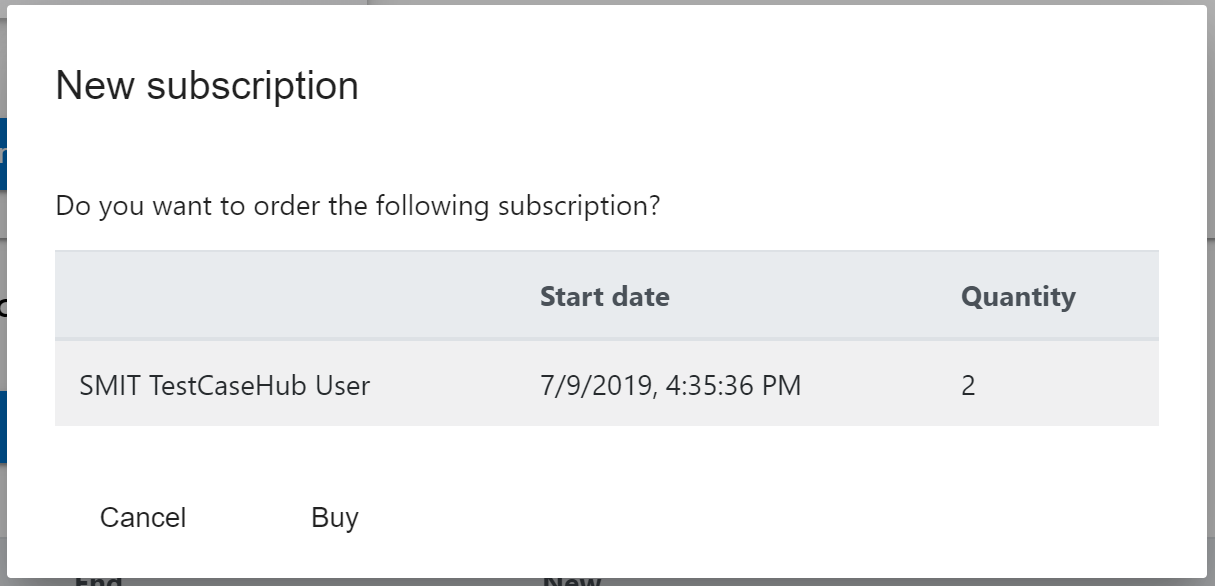Click the empty first column header cell
The height and width of the screenshot is (586, 1215).
(x=290, y=297)
